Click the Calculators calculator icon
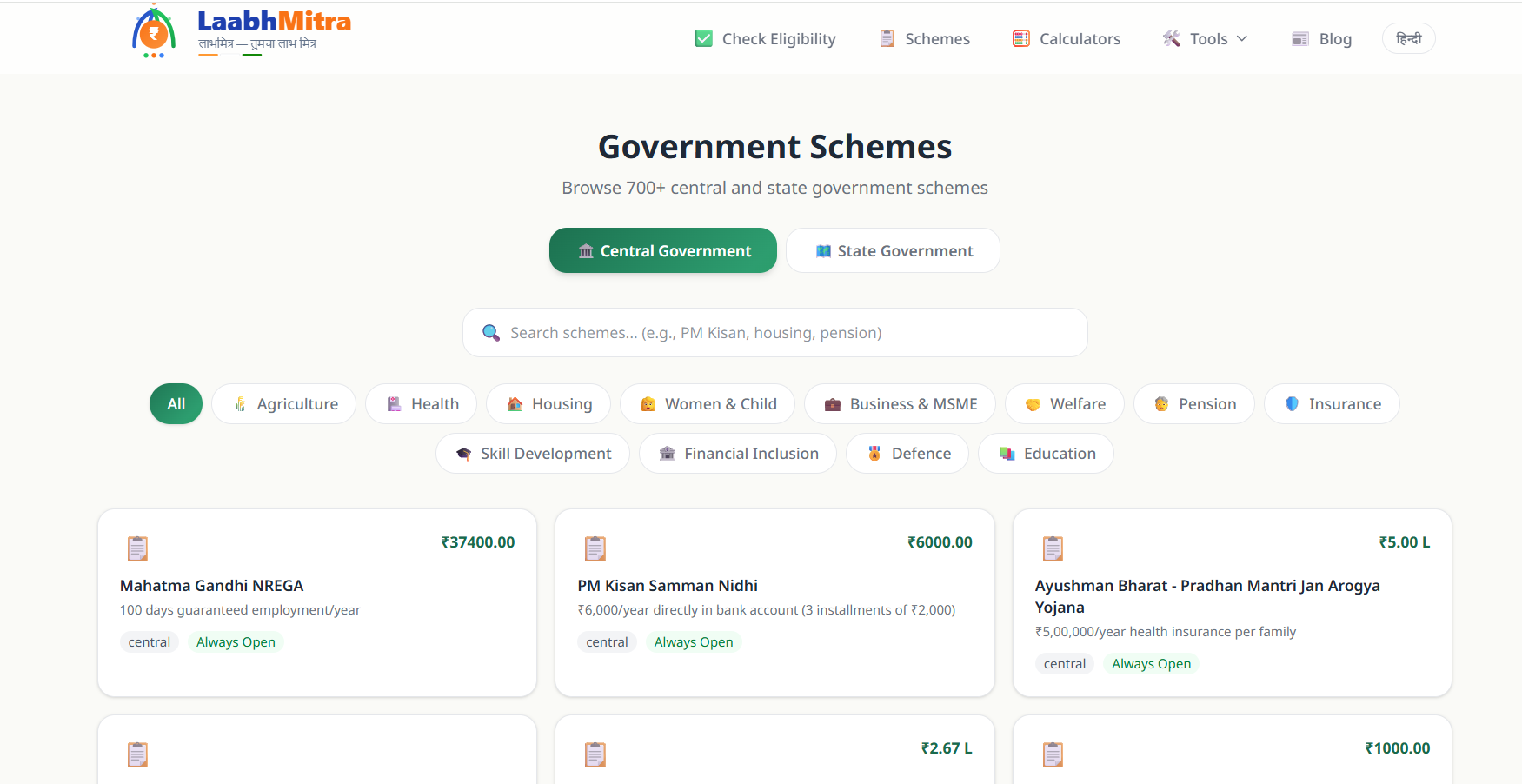The image size is (1522, 784). pyautogui.click(x=1020, y=38)
